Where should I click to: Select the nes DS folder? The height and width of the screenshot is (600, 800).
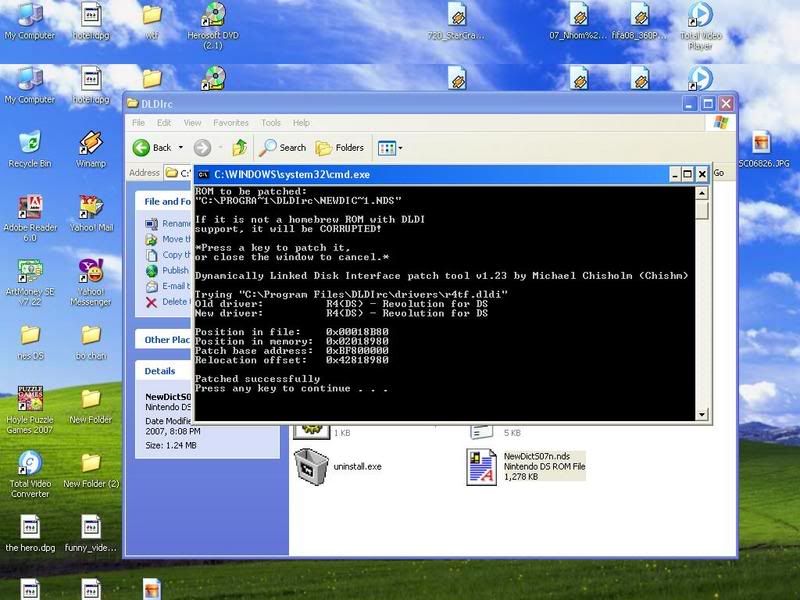(x=30, y=342)
